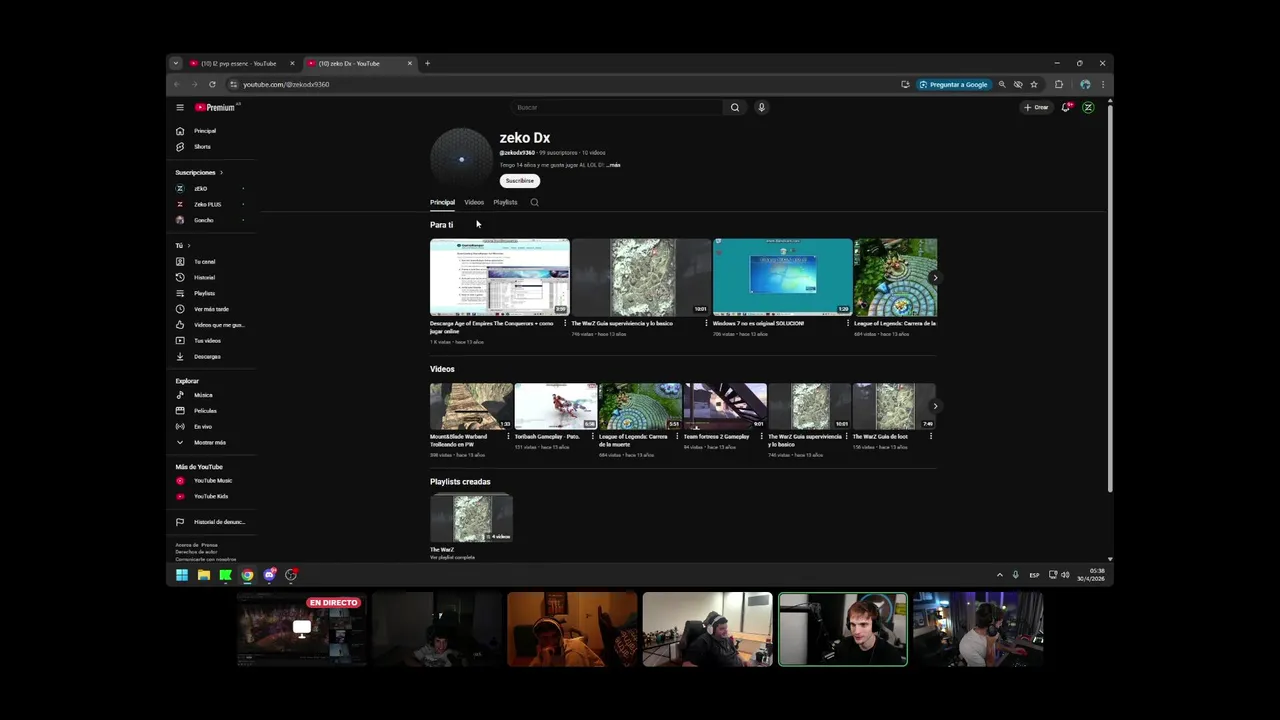Reload the page in Chrome
The width and height of the screenshot is (1280, 720).
pyautogui.click(x=212, y=84)
